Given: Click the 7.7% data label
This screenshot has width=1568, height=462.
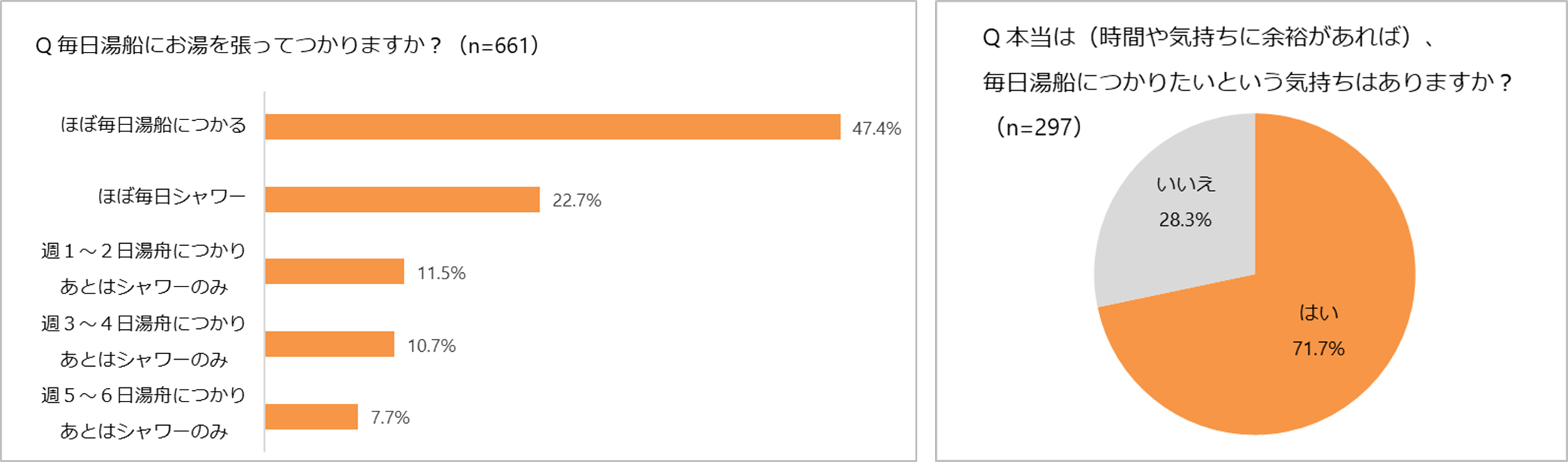Looking at the screenshot, I should (x=390, y=418).
